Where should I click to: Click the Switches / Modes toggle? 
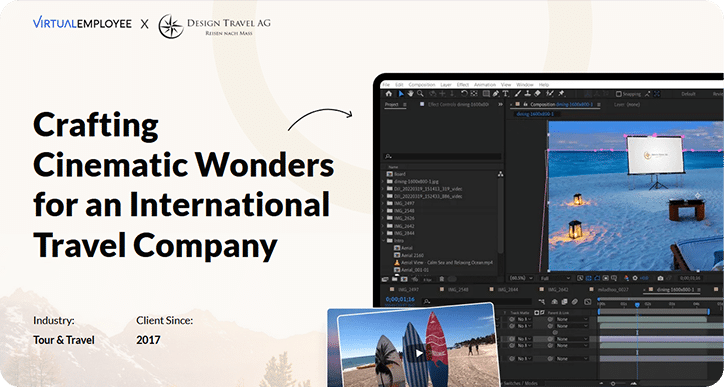(x=519, y=383)
